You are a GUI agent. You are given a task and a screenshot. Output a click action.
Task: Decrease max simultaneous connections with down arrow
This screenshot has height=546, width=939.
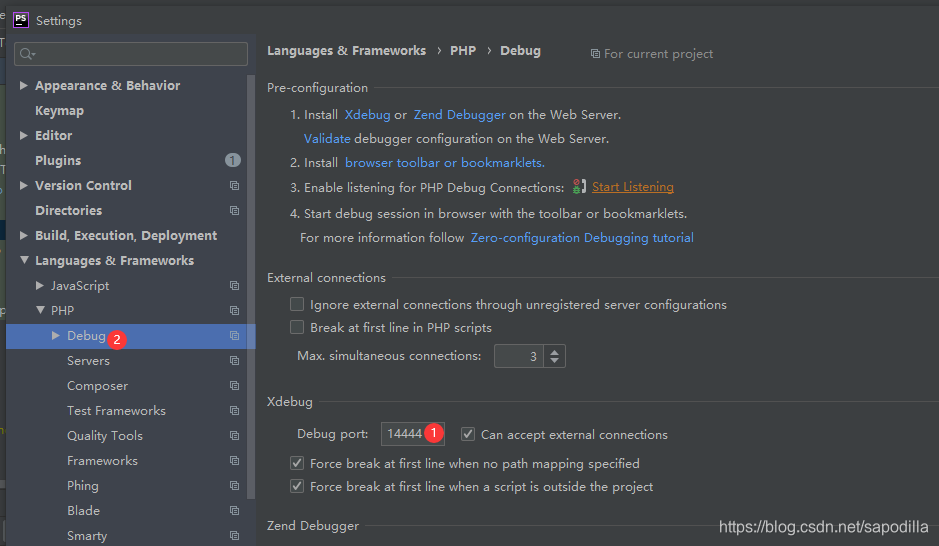(555, 360)
